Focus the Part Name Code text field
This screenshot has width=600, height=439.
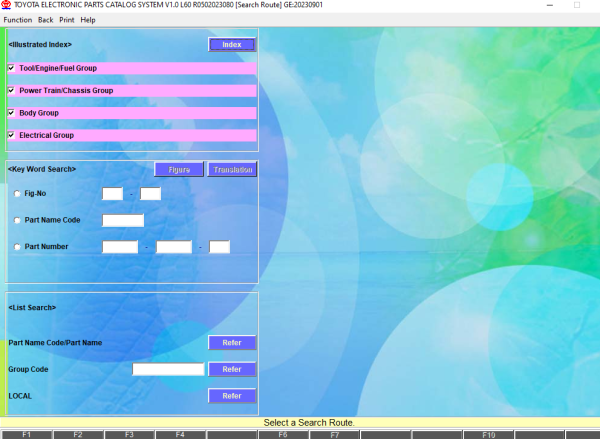coord(123,220)
